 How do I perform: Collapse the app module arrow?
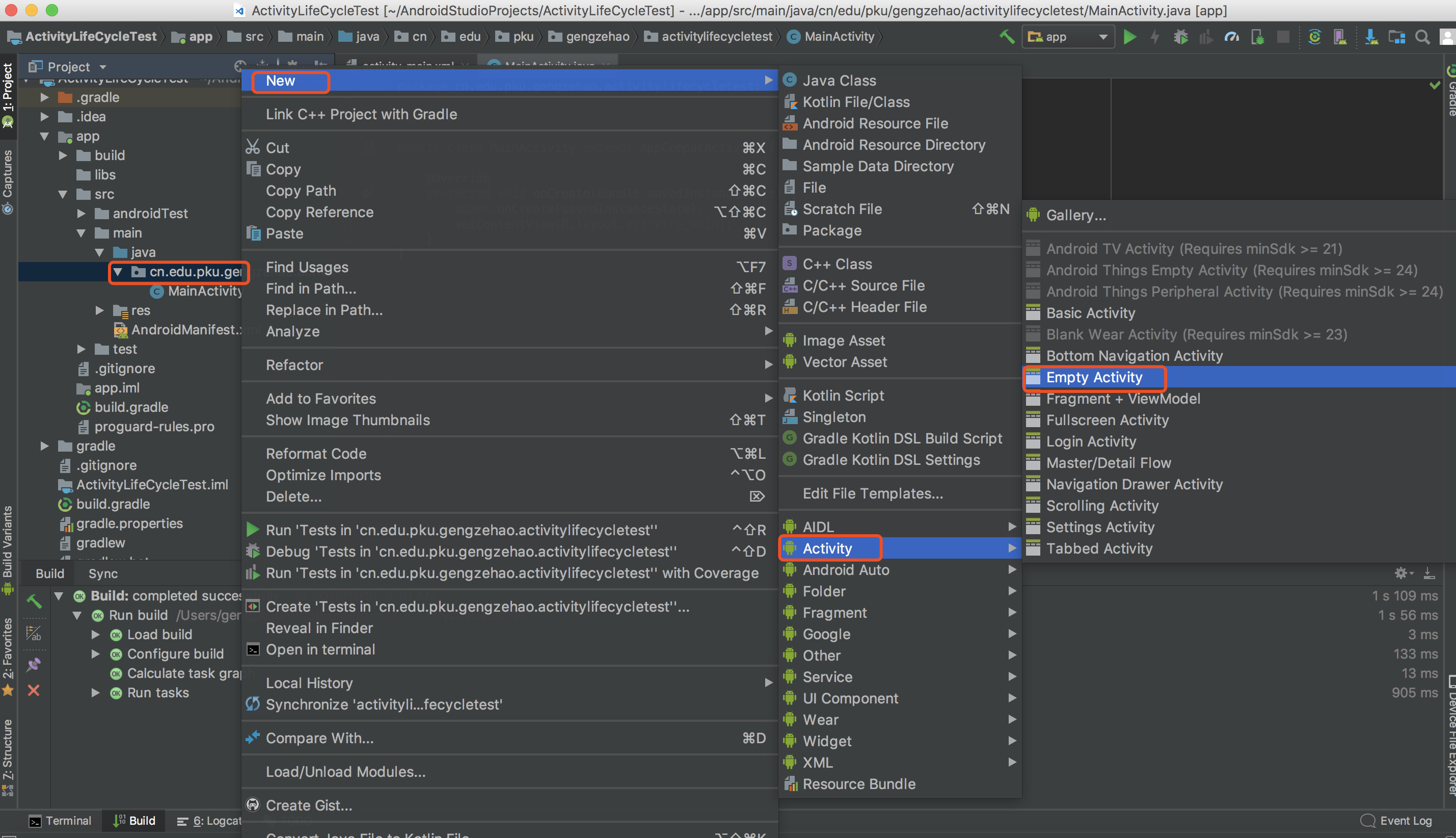44,137
